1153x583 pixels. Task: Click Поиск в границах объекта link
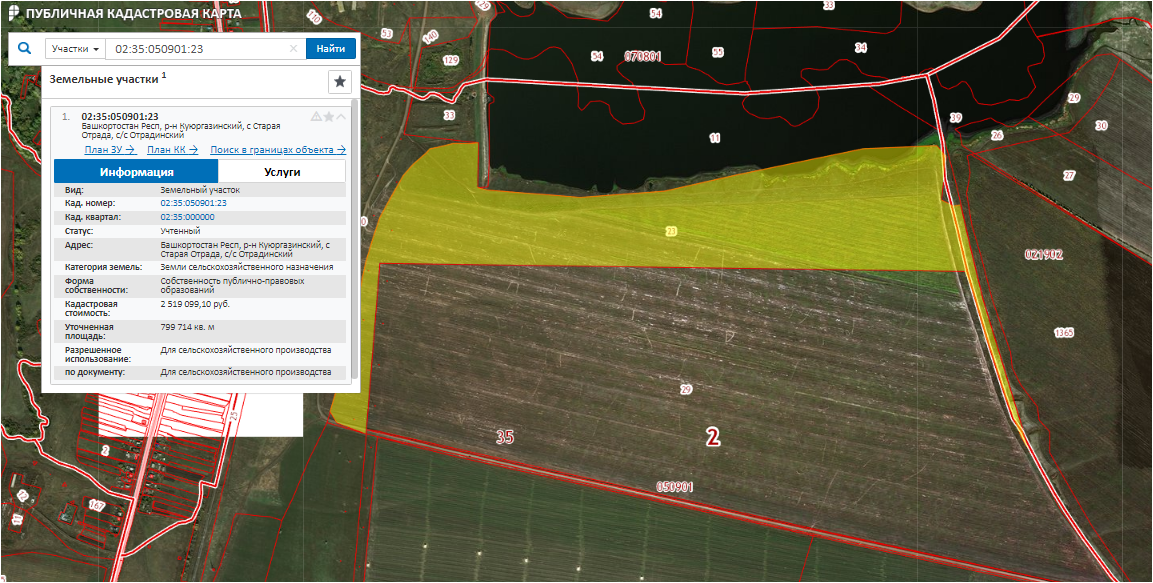(278, 150)
